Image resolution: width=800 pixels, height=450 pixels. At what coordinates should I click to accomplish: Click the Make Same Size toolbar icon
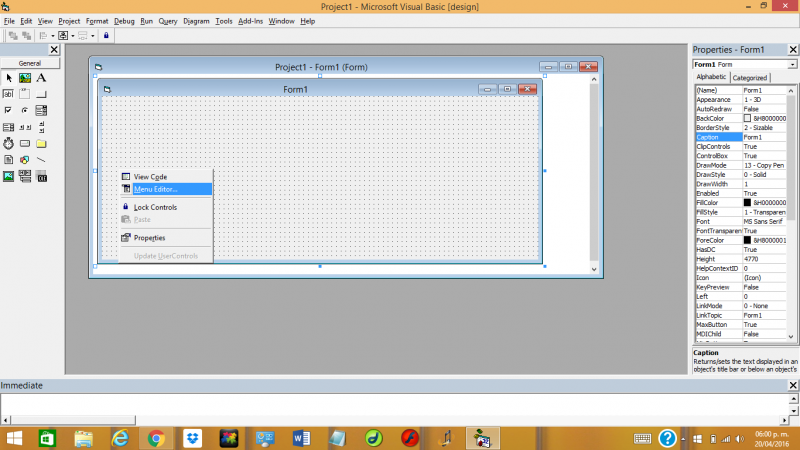coord(83,36)
